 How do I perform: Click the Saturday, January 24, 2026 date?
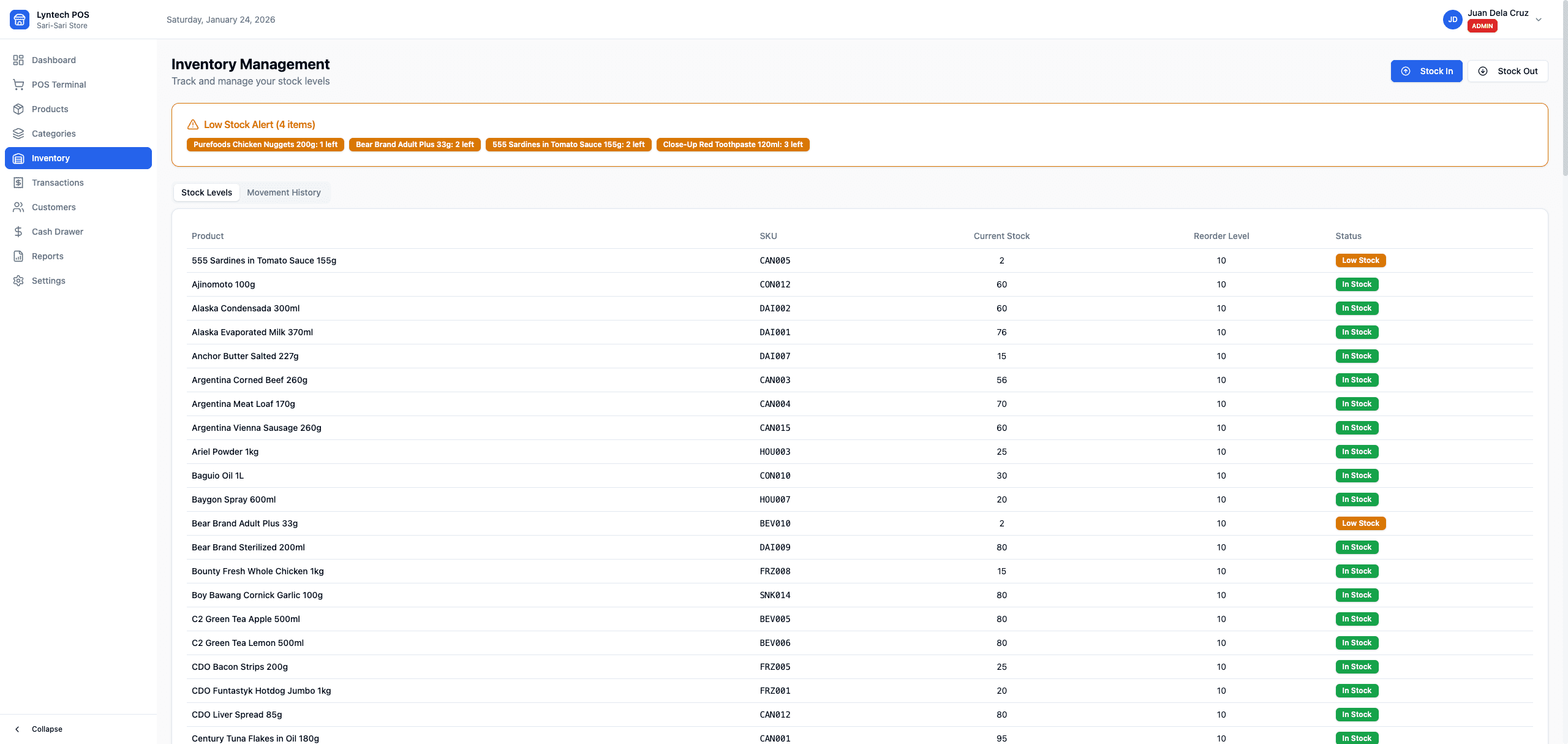pyautogui.click(x=221, y=20)
